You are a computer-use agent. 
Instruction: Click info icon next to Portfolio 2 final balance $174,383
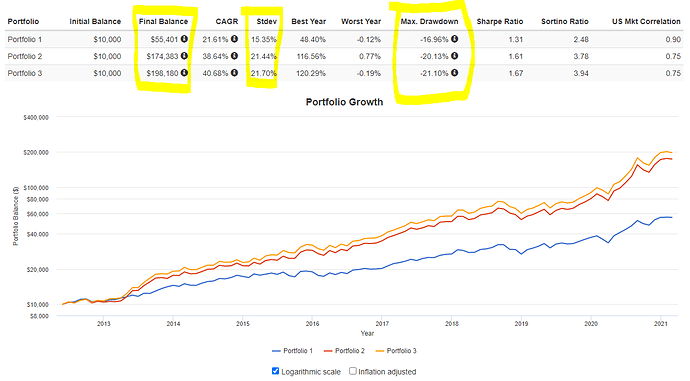pyautogui.click(x=184, y=56)
